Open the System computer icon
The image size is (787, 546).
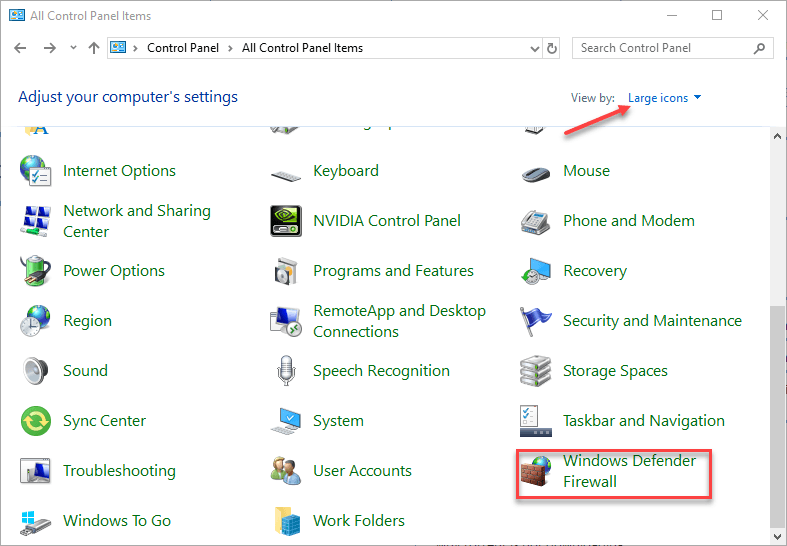(x=286, y=421)
